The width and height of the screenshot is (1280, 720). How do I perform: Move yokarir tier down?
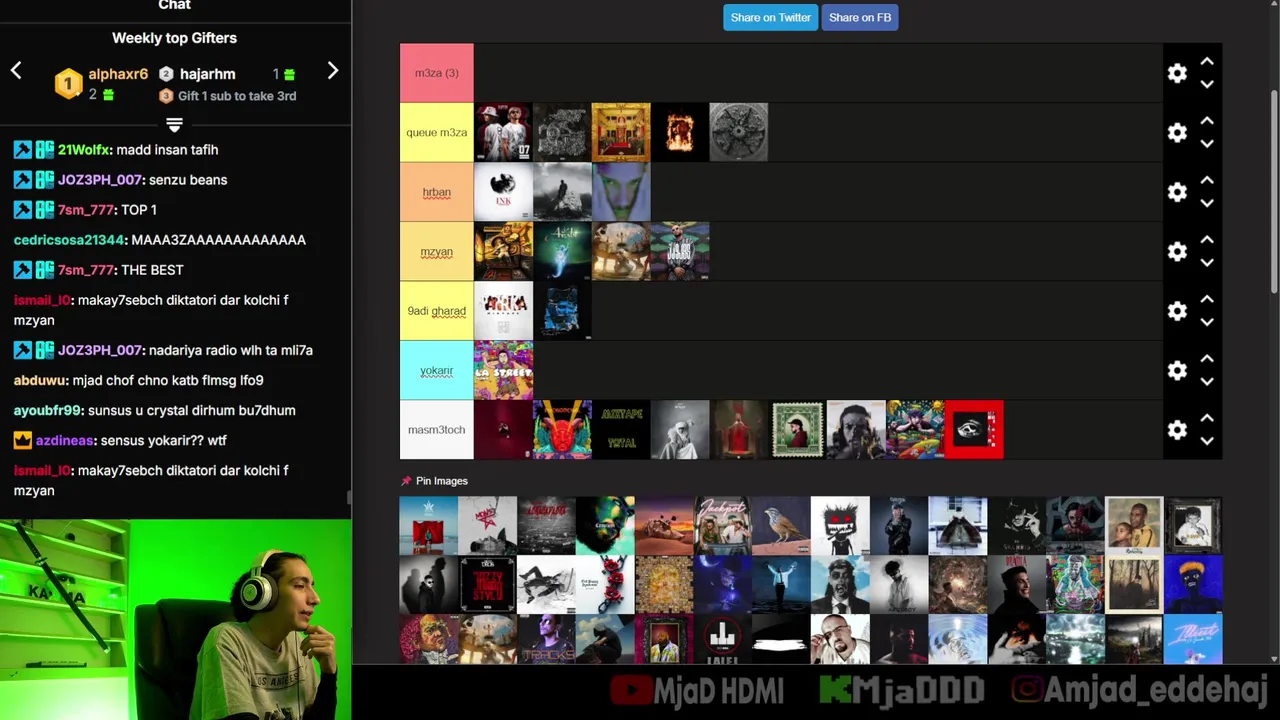click(x=1207, y=382)
